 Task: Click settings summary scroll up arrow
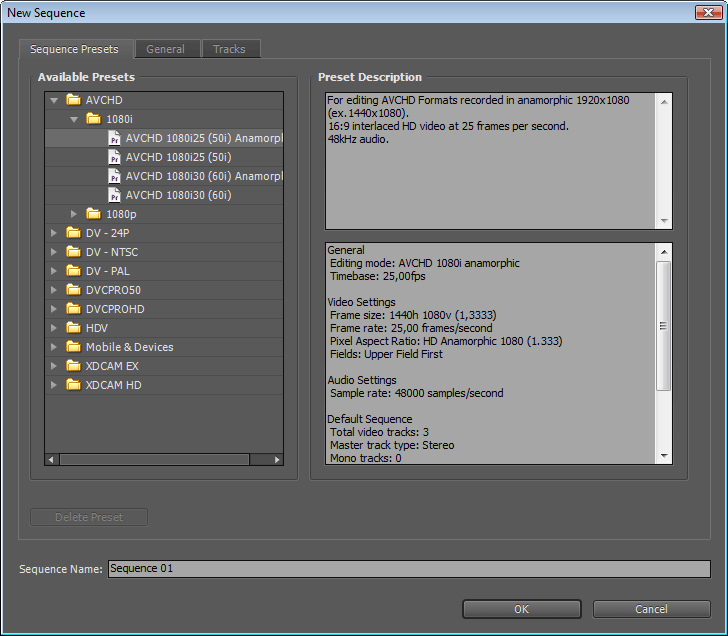tap(664, 252)
